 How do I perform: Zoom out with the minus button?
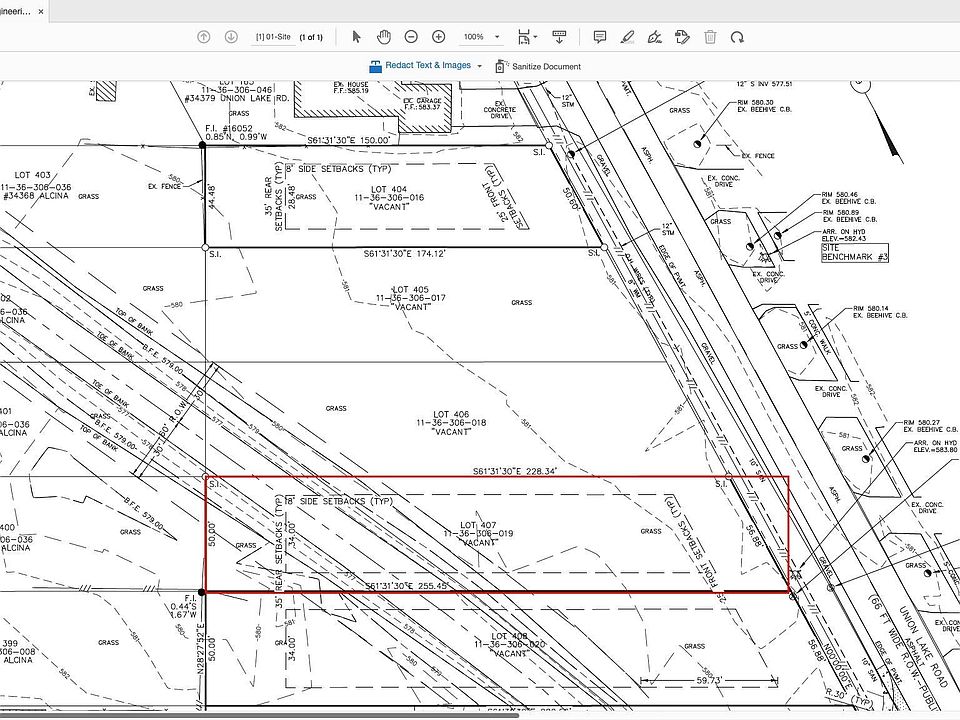pos(411,37)
